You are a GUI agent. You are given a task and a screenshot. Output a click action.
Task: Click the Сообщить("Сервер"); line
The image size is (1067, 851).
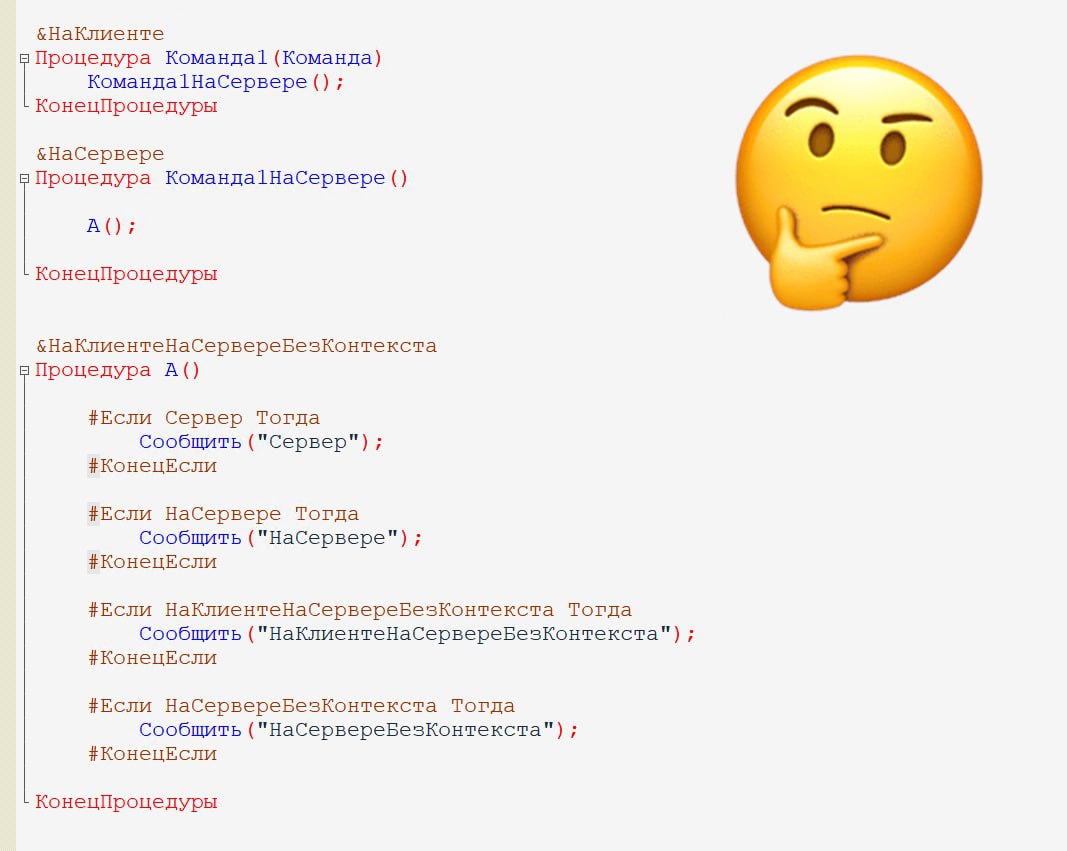tap(261, 442)
